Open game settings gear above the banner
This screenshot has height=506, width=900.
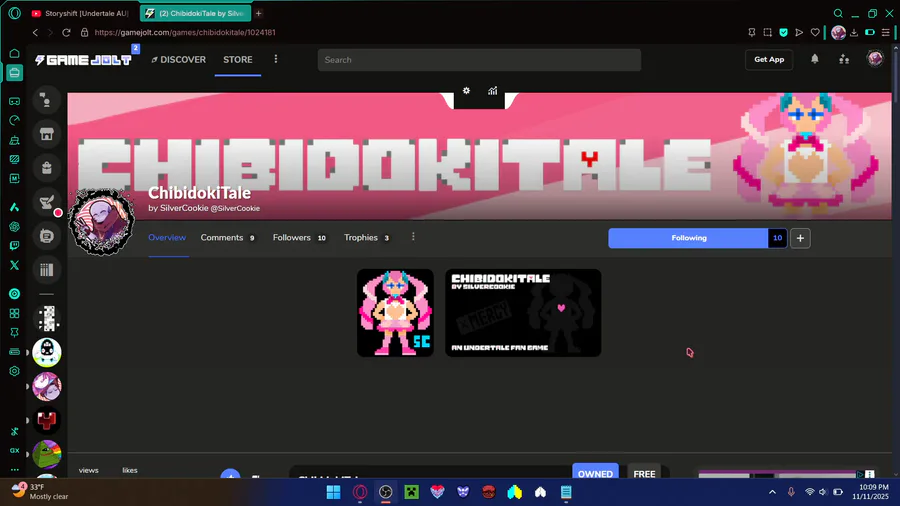(466, 91)
